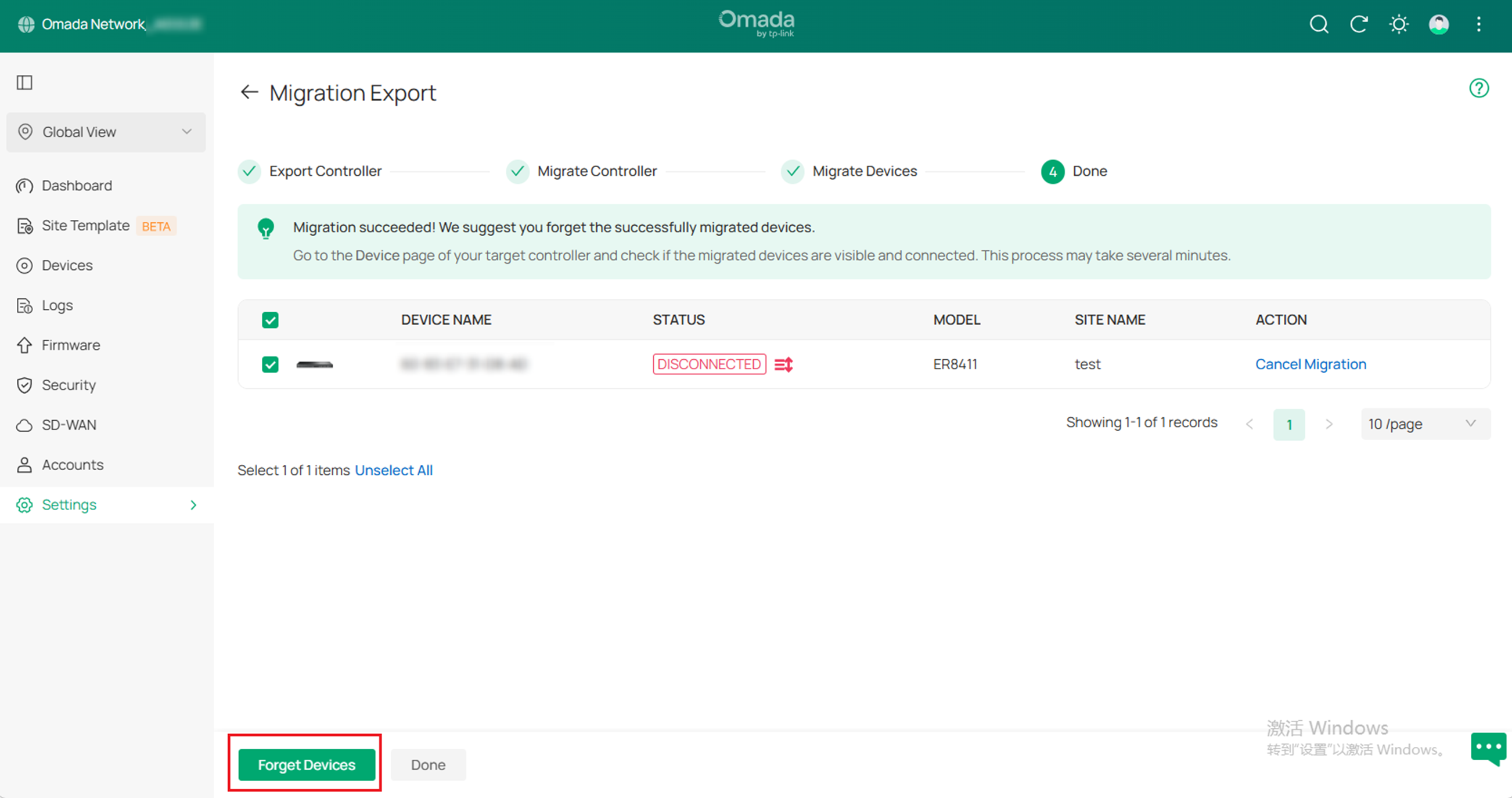Open the search tool in the header

tap(1318, 24)
